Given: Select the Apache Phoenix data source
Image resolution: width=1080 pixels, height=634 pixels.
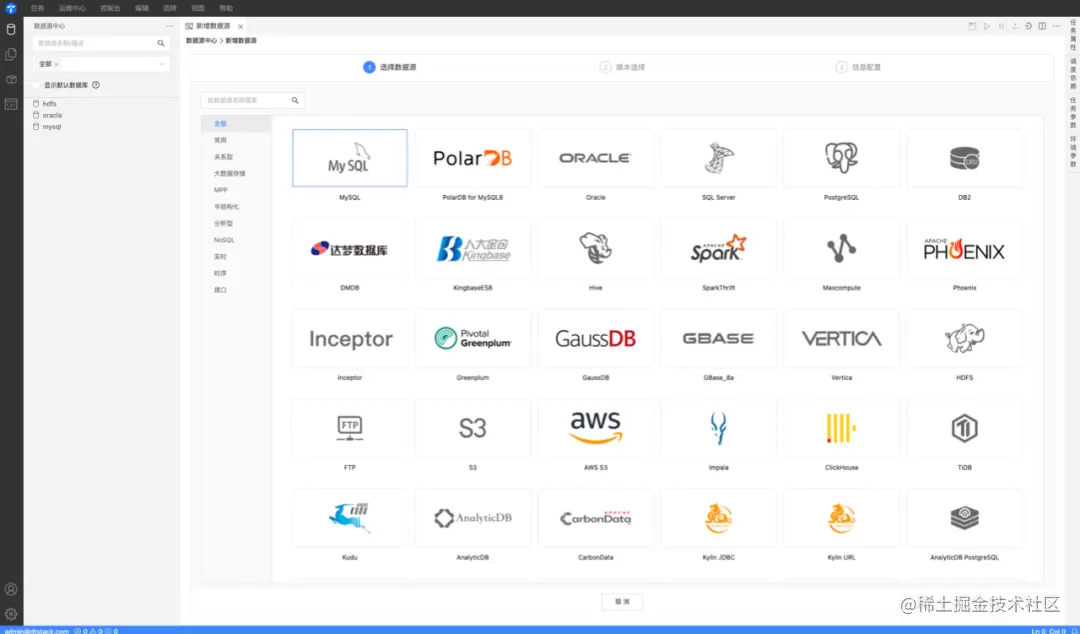Looking at the screenshot, I should click(964, 248).
